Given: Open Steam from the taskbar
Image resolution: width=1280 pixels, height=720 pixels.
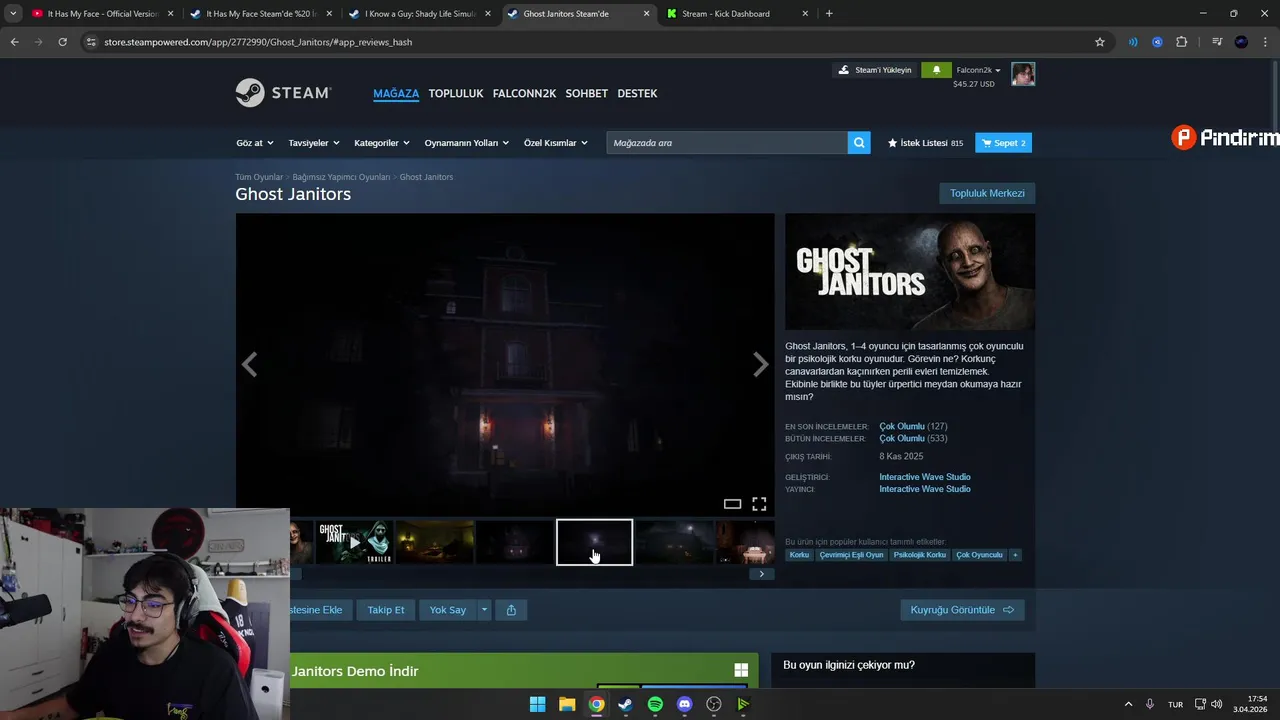Looking at the screenshot, I should tap(626, 704).
